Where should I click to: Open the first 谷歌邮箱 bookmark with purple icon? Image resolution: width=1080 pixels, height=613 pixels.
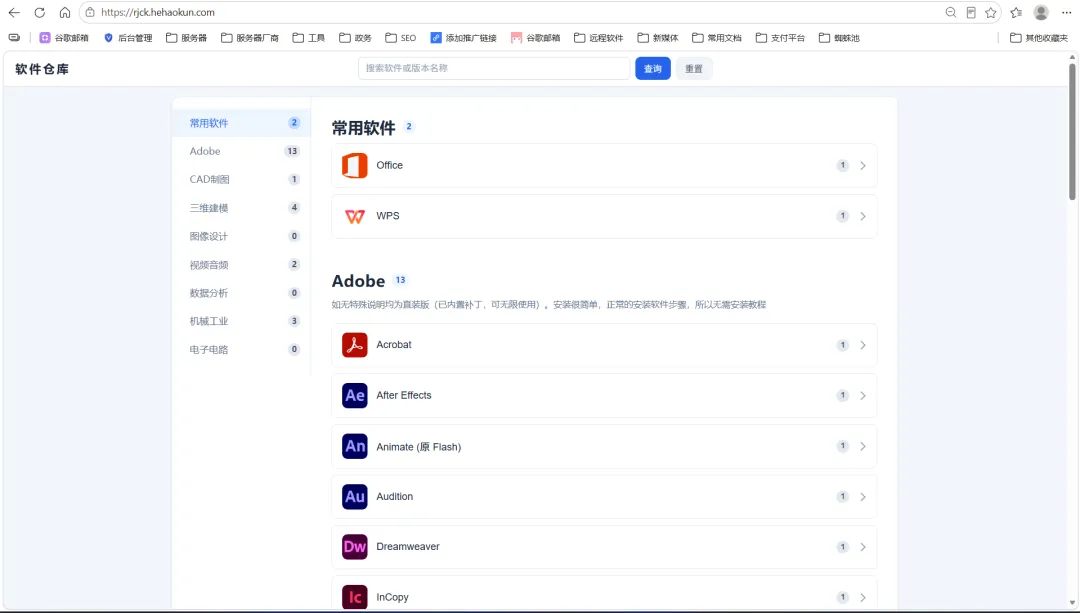pyautogui.click(x=64, y=38)
